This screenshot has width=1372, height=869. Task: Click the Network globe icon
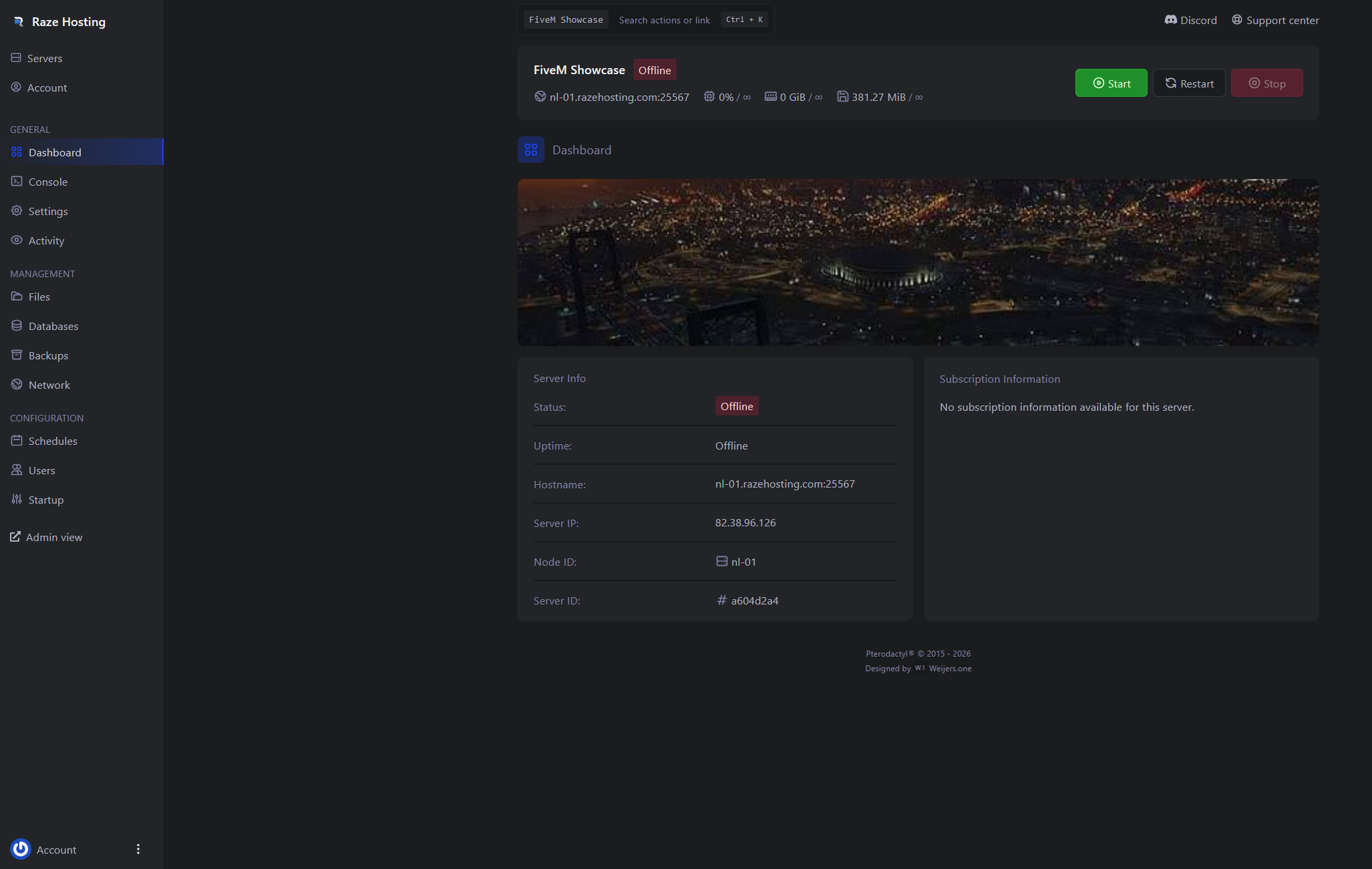(17, 385)
